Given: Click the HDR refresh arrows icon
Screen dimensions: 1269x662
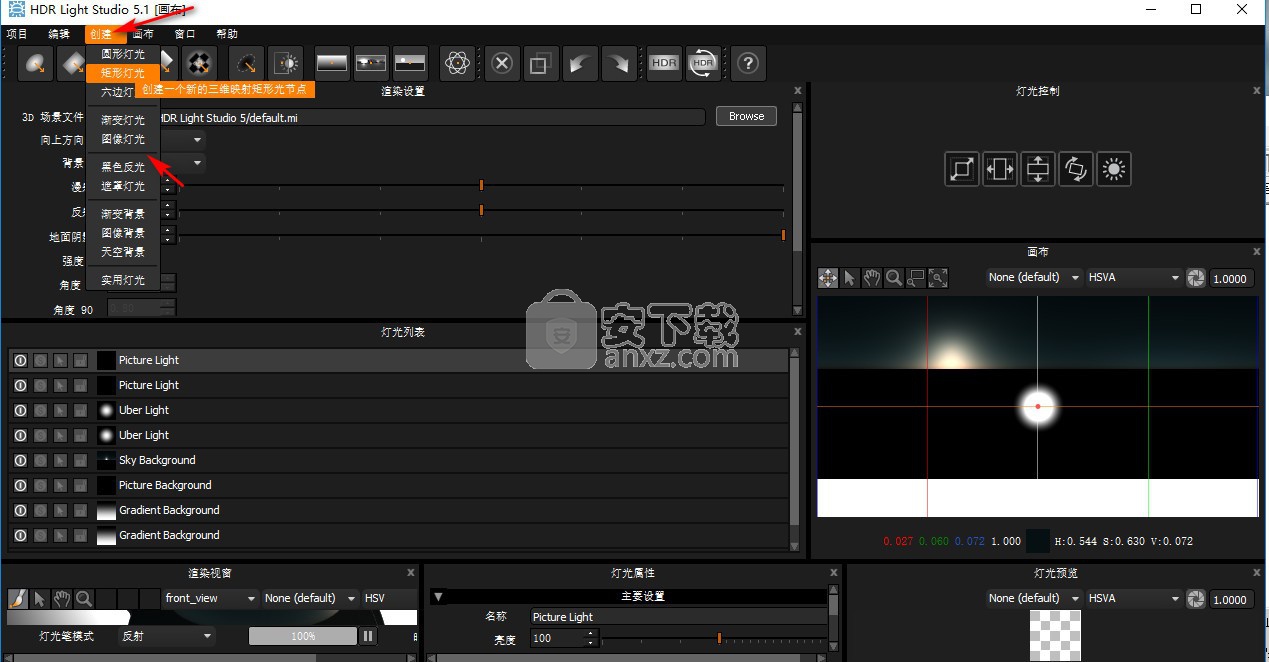Looking at the screenshot, I should [703, 63].
